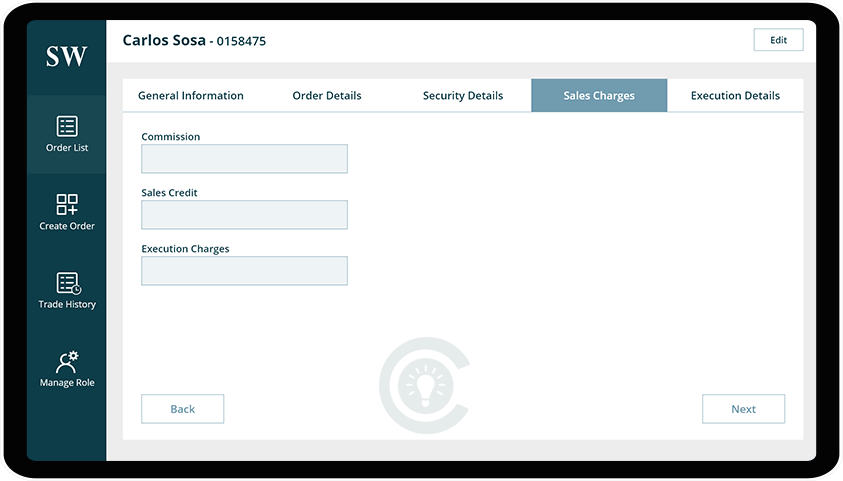Click the Sales Credit label
The image size is (843, 481).
pyautogui.click(x=169, y=192)
